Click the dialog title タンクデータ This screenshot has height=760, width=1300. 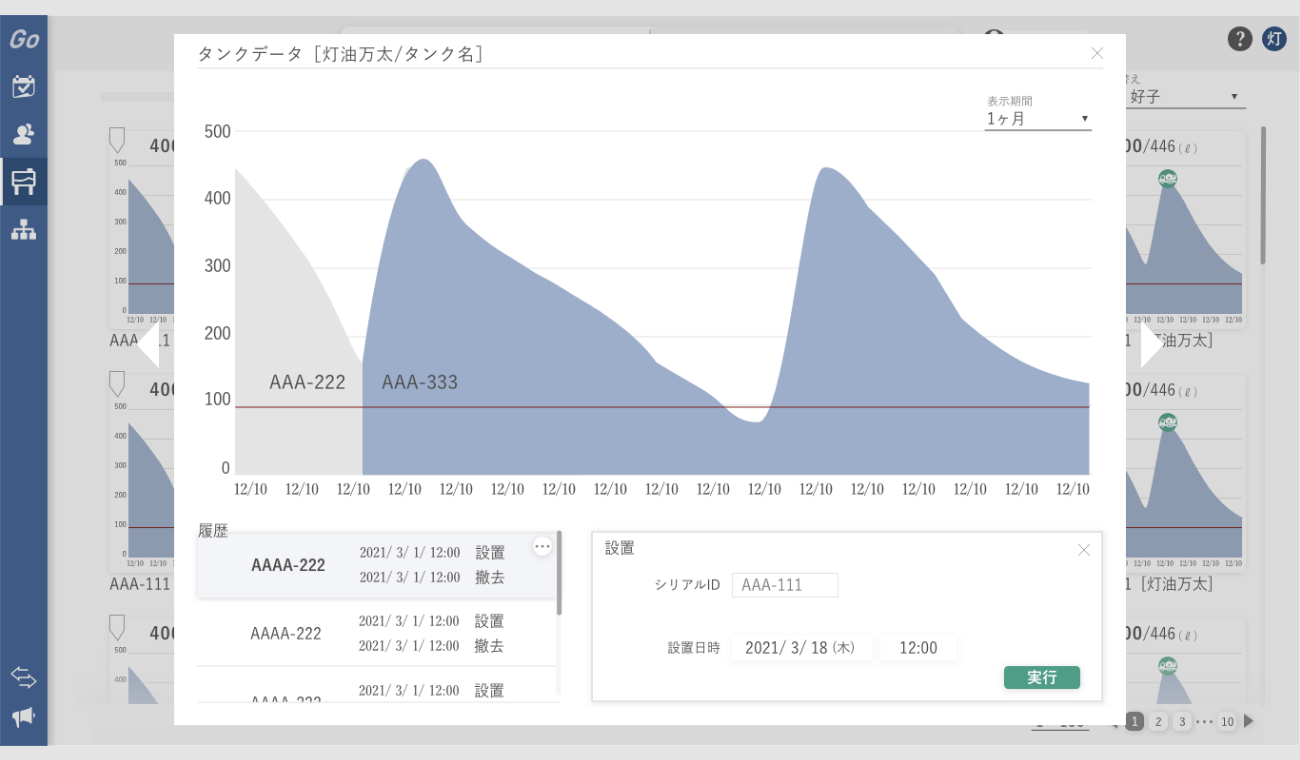click(x=341, y=54)
